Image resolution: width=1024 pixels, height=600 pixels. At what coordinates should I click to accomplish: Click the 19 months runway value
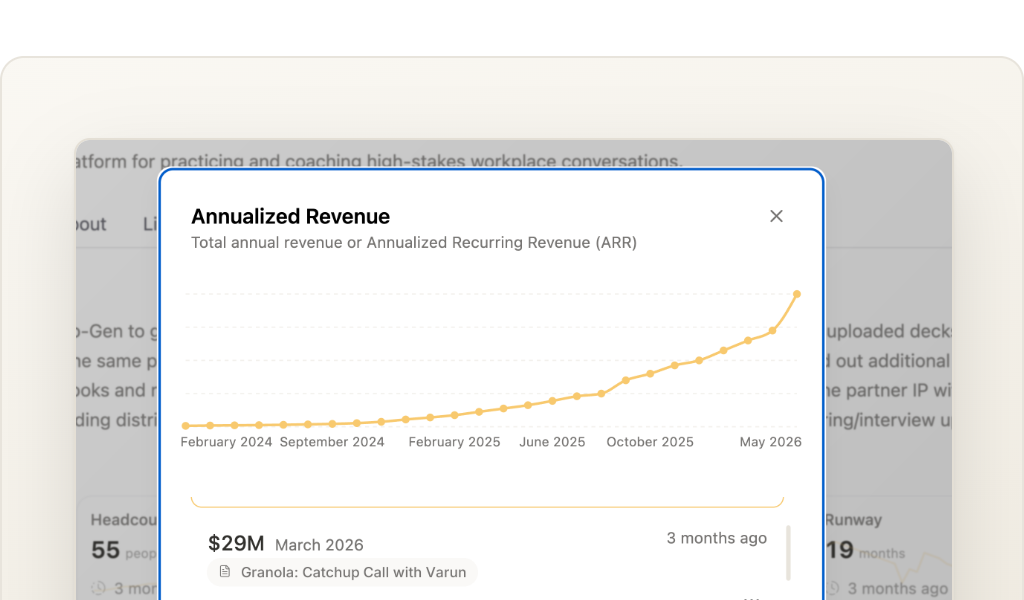[x=840, y=550]
